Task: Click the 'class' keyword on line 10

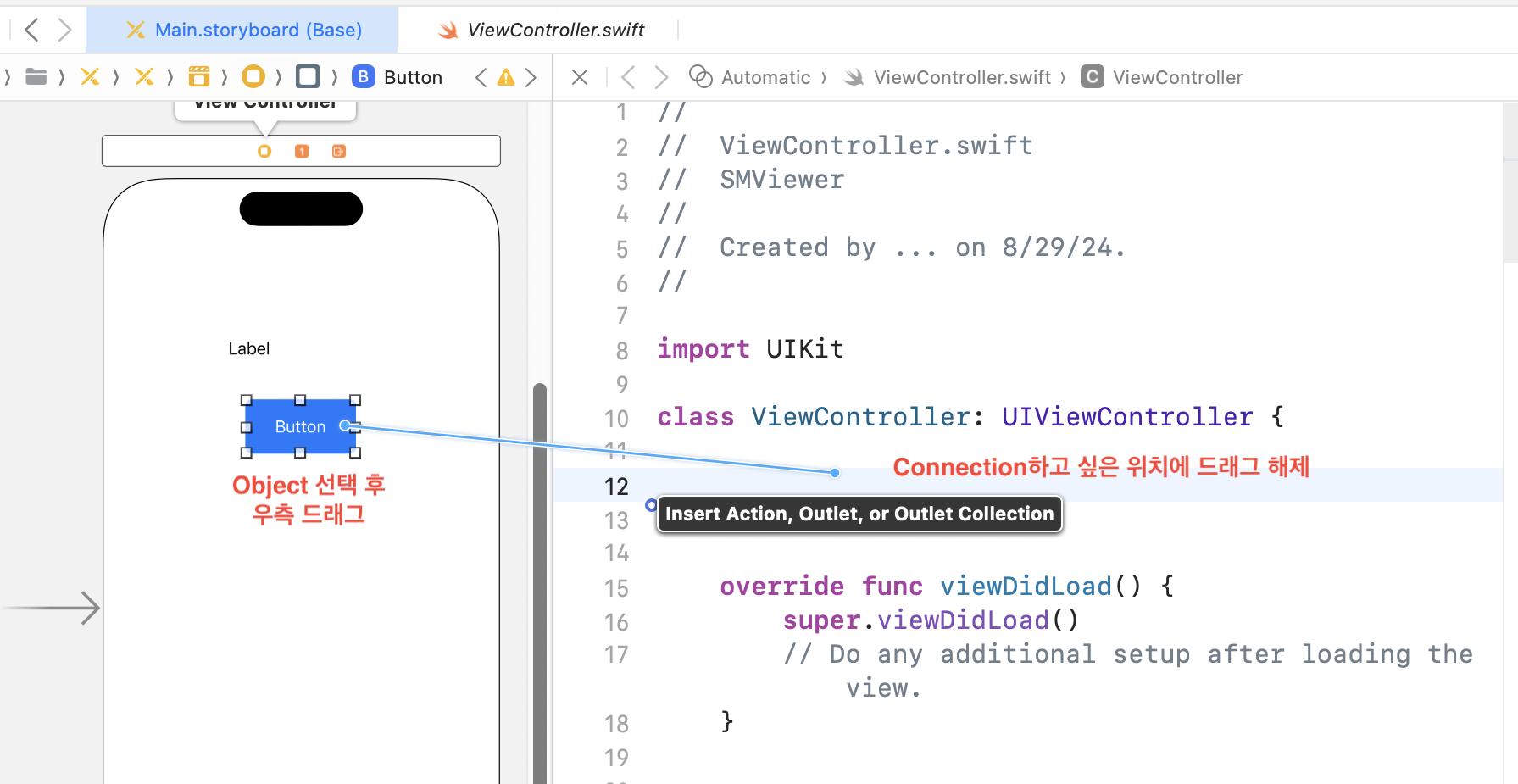Action: tap(696, 417)
